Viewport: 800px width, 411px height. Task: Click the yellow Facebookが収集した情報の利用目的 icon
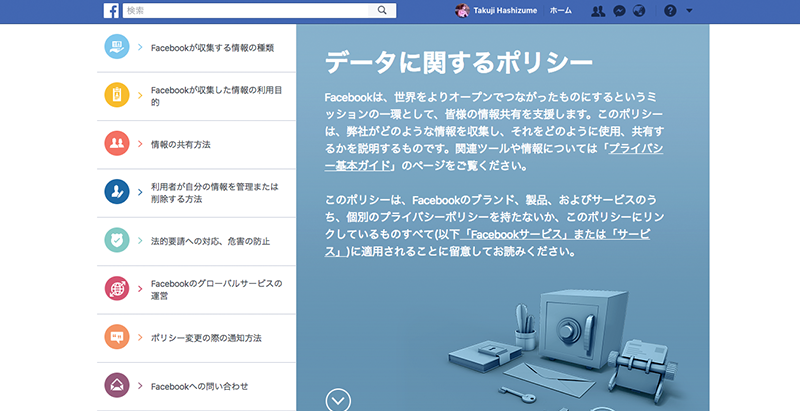(117, 95)
